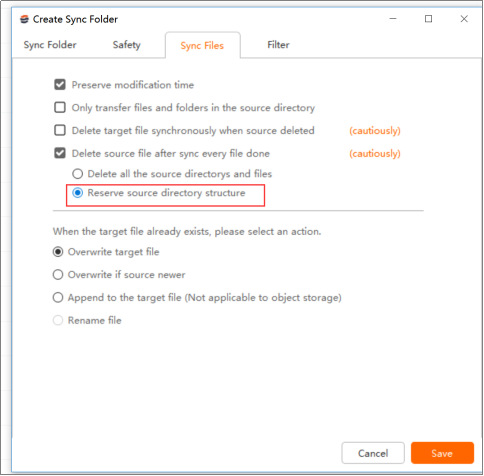Click the app icon beside Create Sync Folder
Image resolution: width=484 pixels, height=476 pixels.
click(x=24, y=19)
